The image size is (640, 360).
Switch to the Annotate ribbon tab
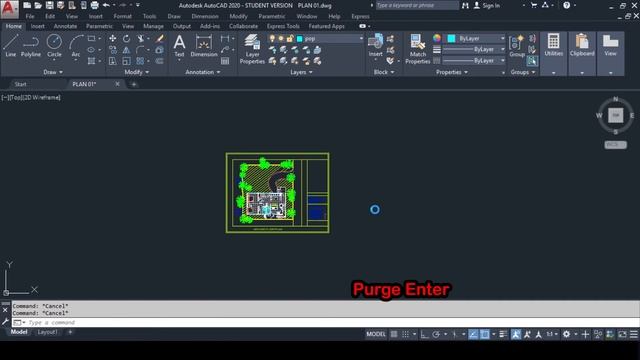tap(65, 26)
